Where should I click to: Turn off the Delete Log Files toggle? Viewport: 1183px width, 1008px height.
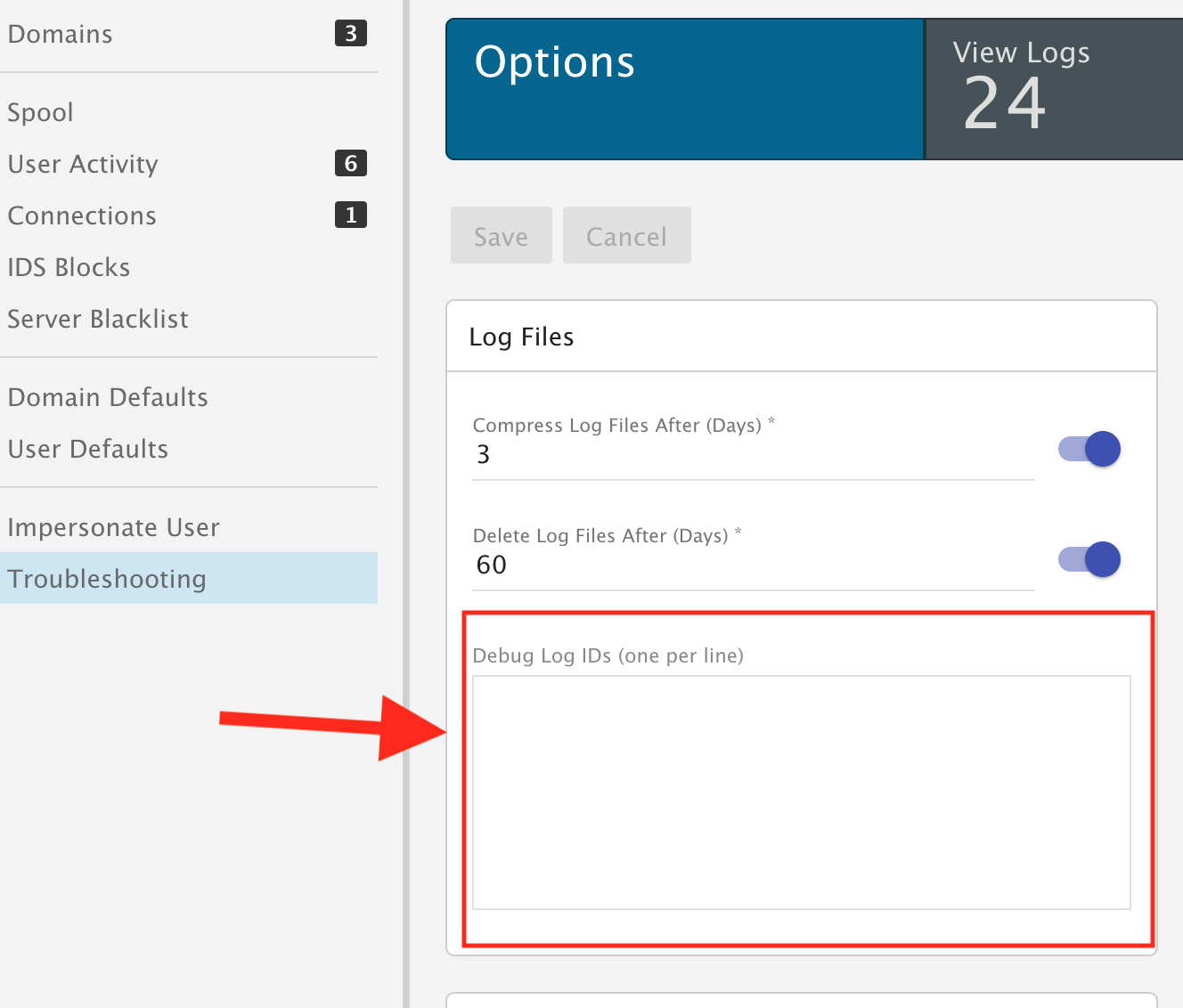[x=1089, y=559]
